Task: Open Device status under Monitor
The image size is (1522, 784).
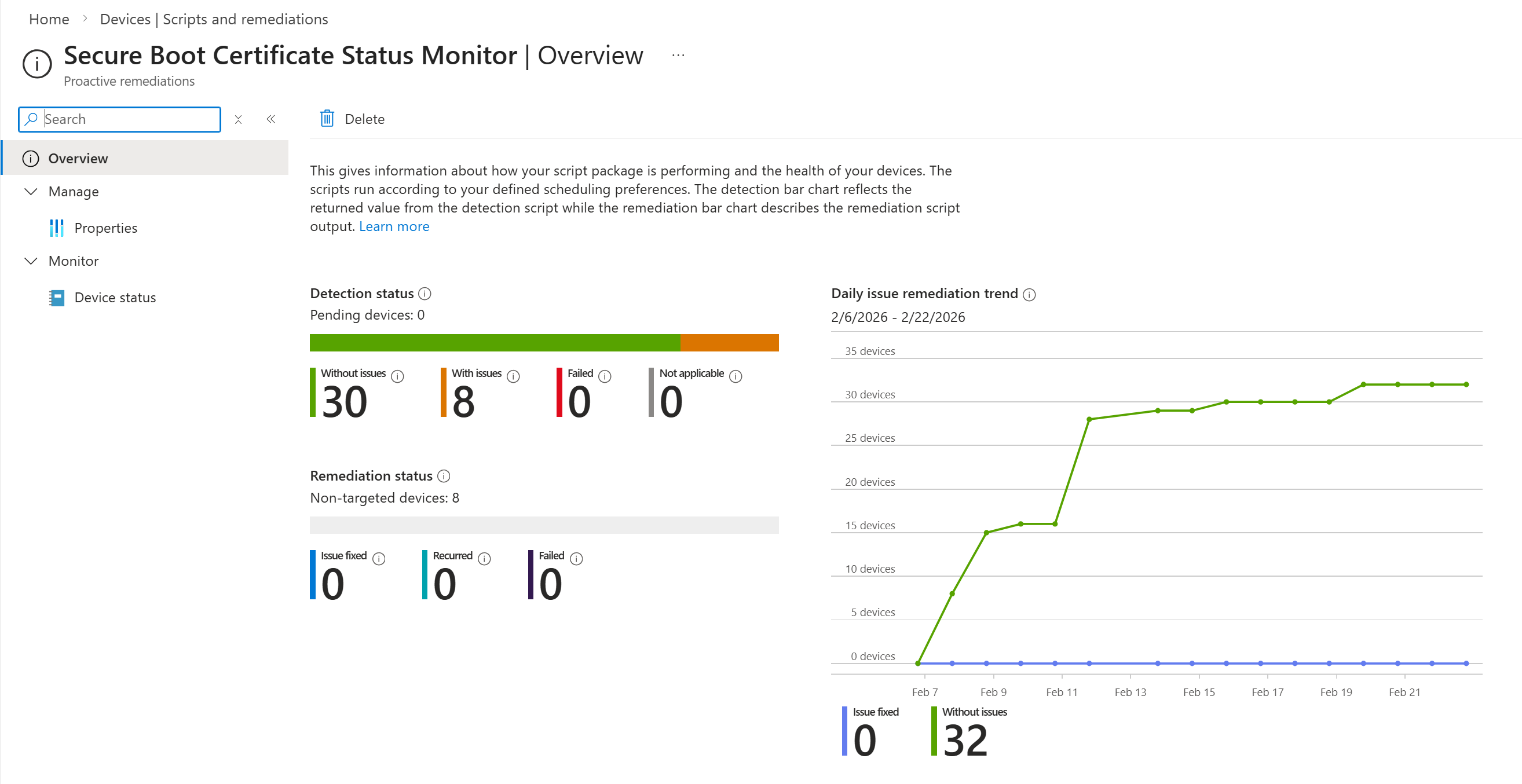Action: [115, 297]
